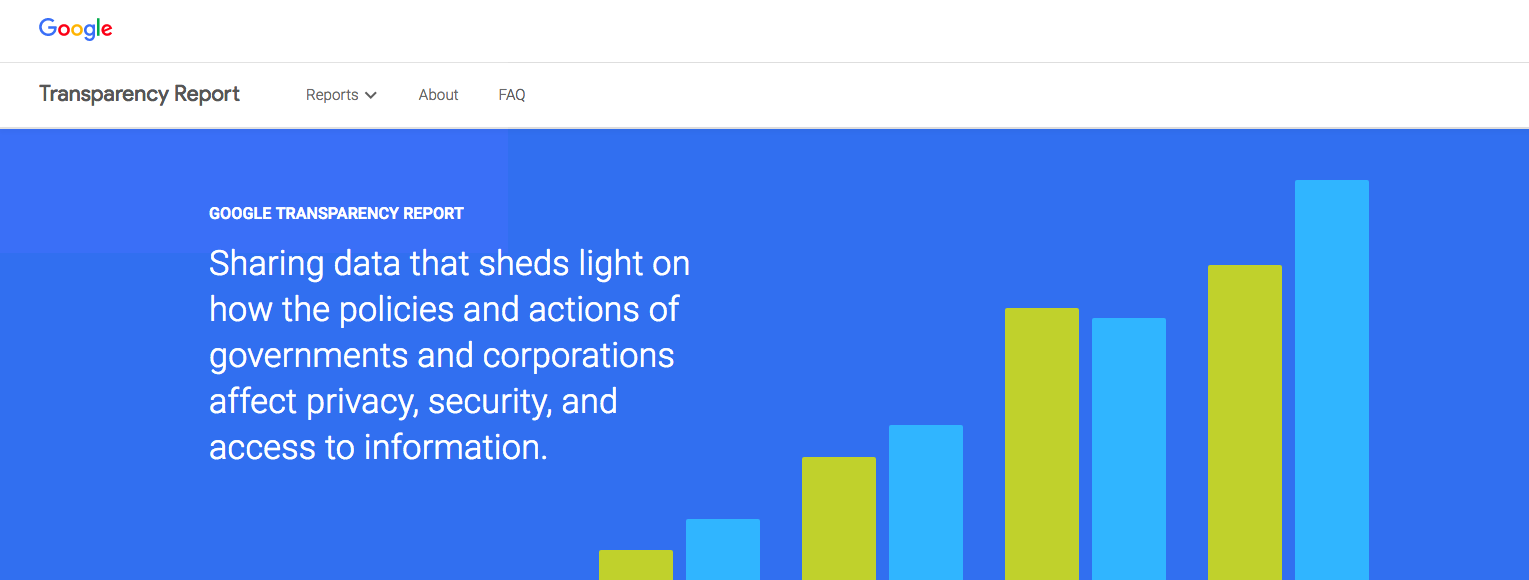The height and width of the screenshot is (580, 1529).
Task: Select the third green bar
Action: pos(1042,444)
